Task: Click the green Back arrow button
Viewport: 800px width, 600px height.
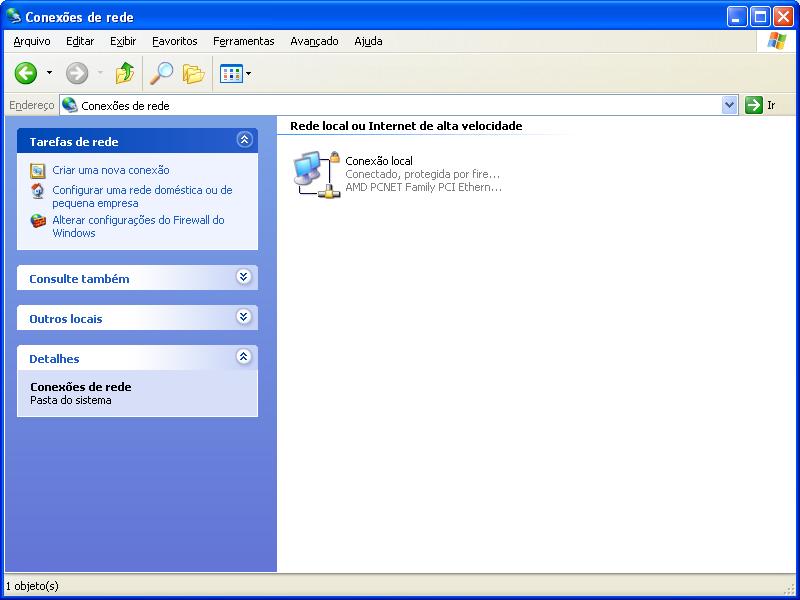Action: [26, 73]
